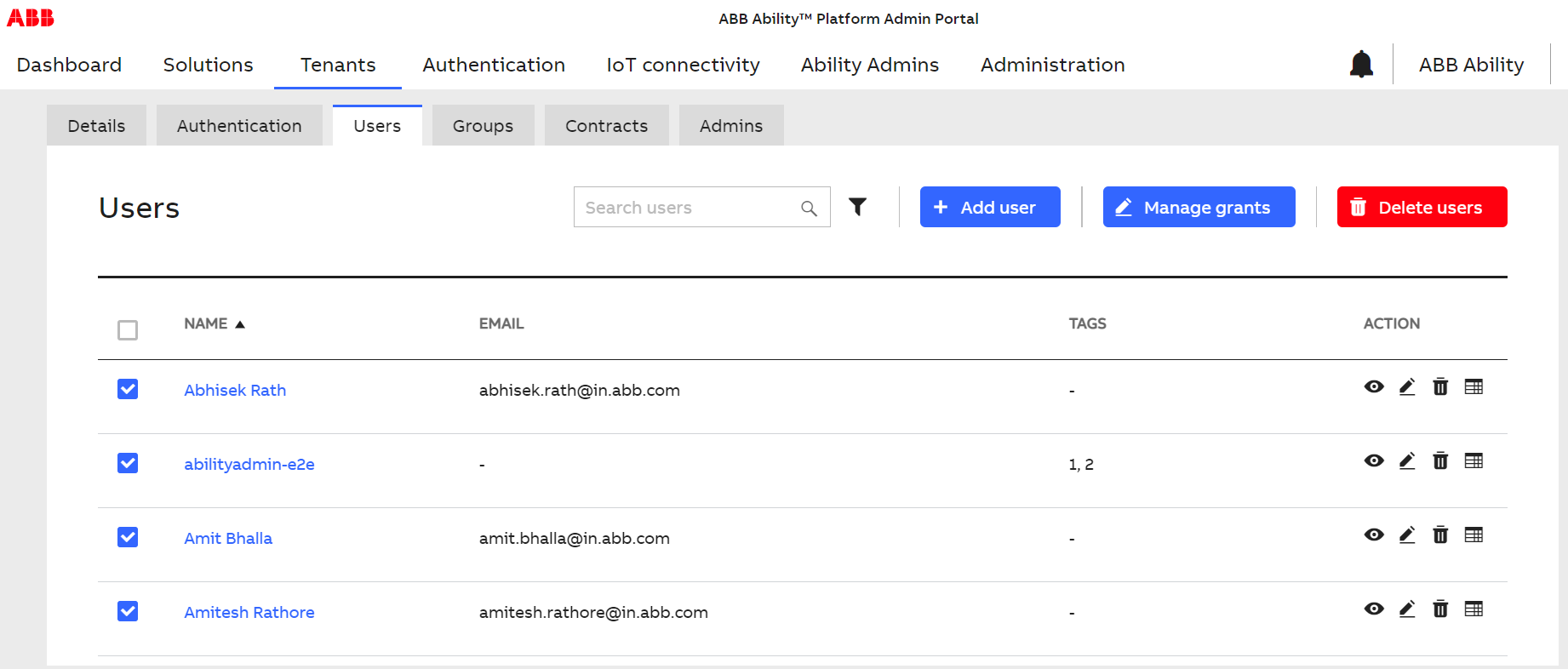This screenshot has height=669, width=1568.
Task: Switch to the Details tab
Action: tap(96, 125)
